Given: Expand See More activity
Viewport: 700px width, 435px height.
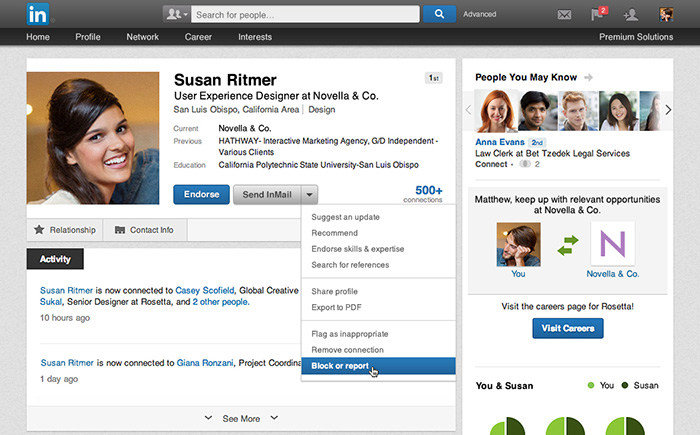Looking at the screenshot, I should click(241, 418).
